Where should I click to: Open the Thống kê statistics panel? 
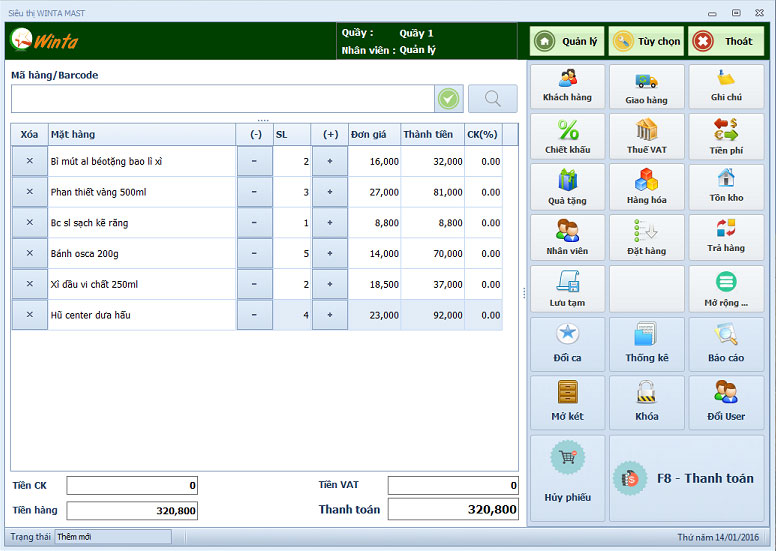click(646, 344)
